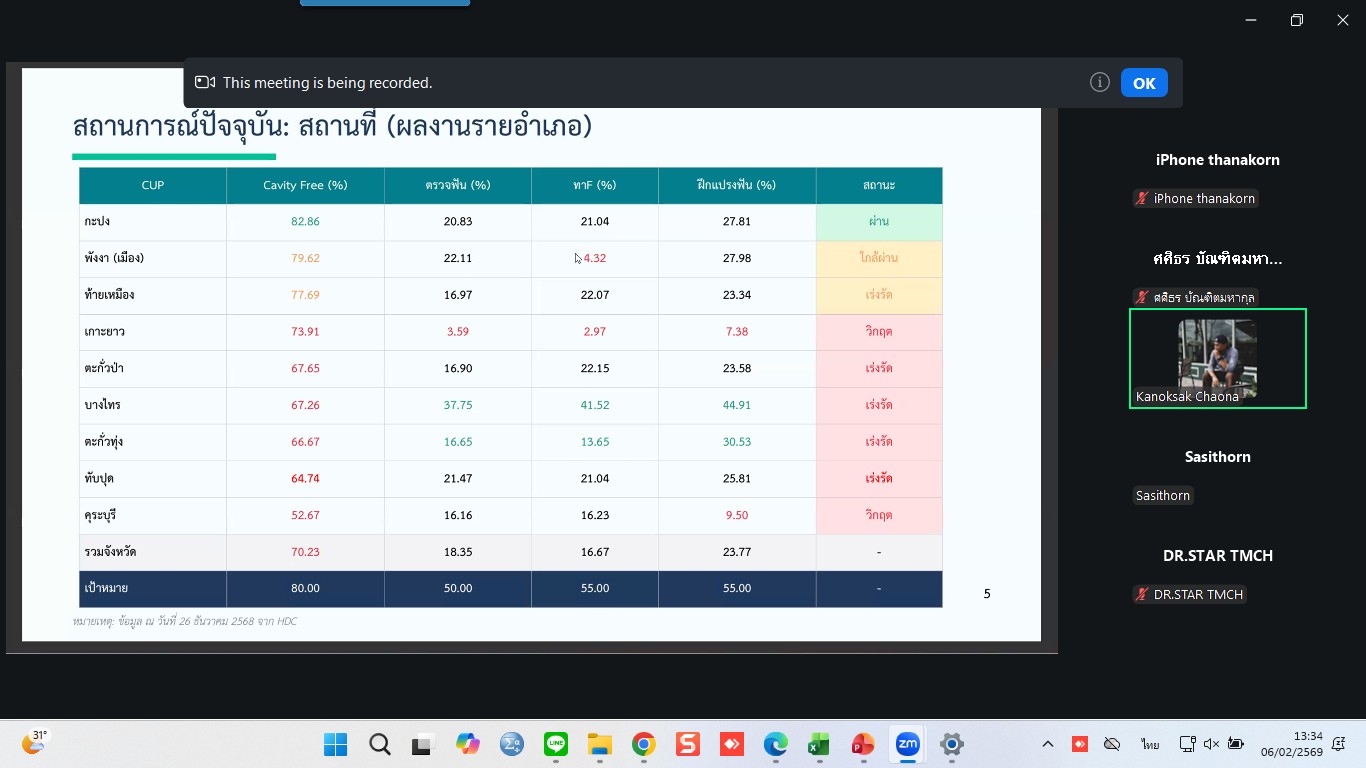Open Zoom from the taskbar
This screenshot has width=1366, height=768.
click(x=907, y=744)
